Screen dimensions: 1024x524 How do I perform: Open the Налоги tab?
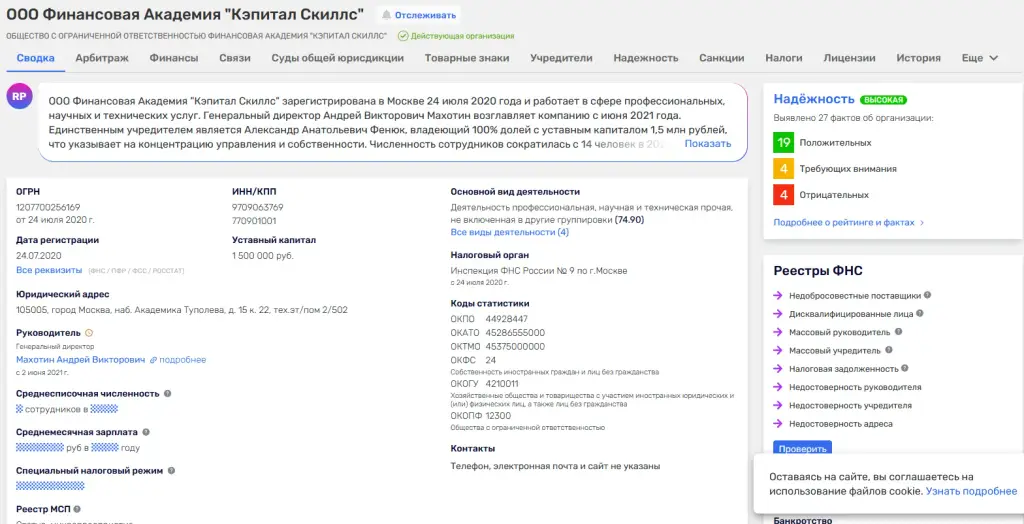pyautogui.click(x=784, y=58)
